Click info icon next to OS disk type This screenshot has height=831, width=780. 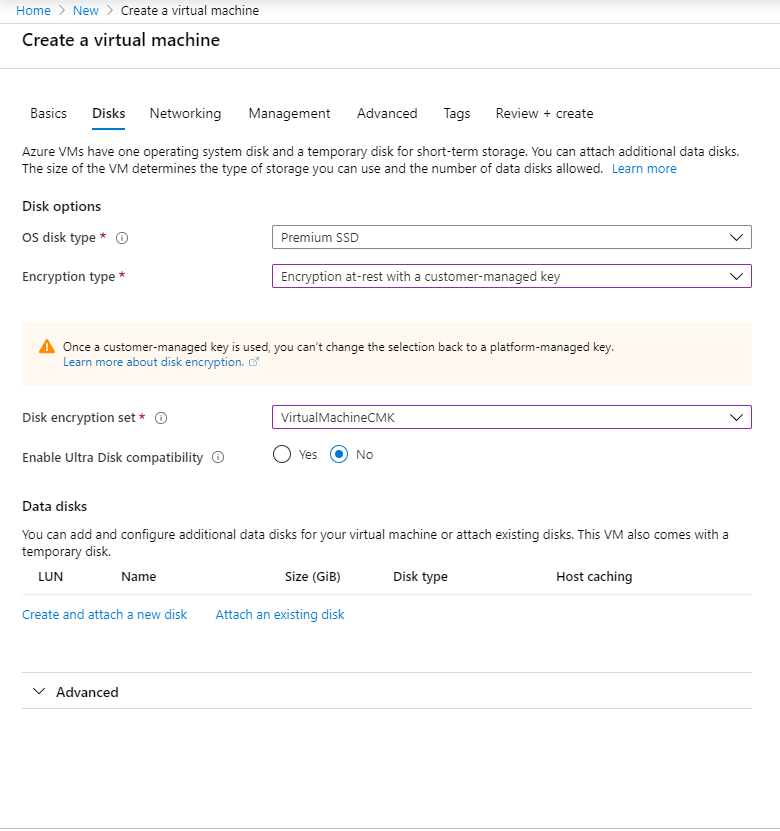click(x=123, y=238)
